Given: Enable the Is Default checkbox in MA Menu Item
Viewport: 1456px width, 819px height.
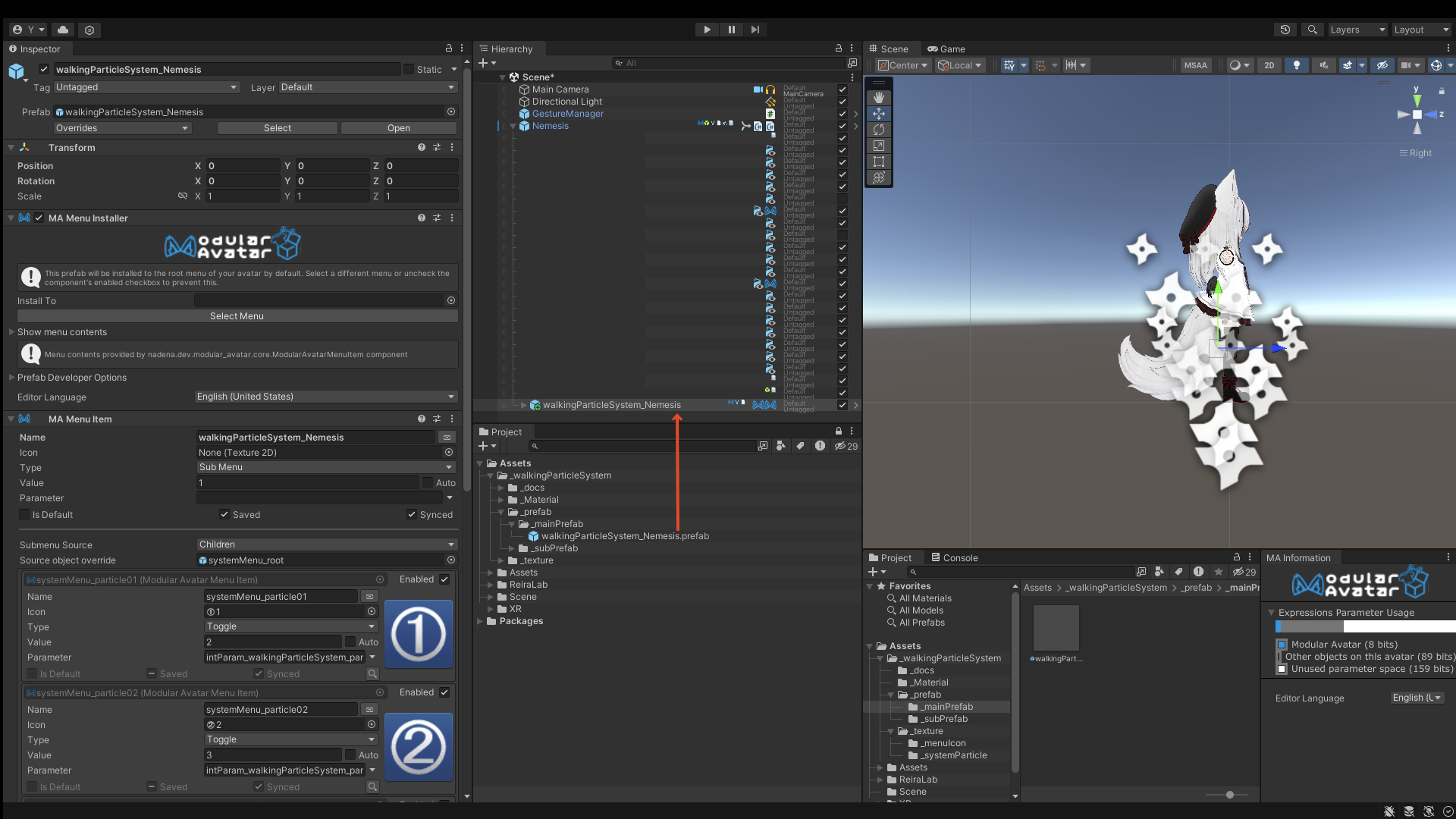Looking at the screenshot, I should [x=25, y=514].
